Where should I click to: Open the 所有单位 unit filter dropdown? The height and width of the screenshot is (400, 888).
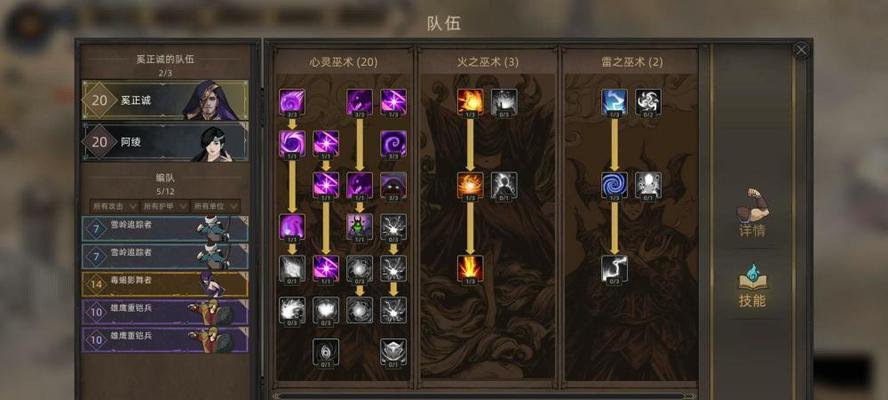coord(216,206)
